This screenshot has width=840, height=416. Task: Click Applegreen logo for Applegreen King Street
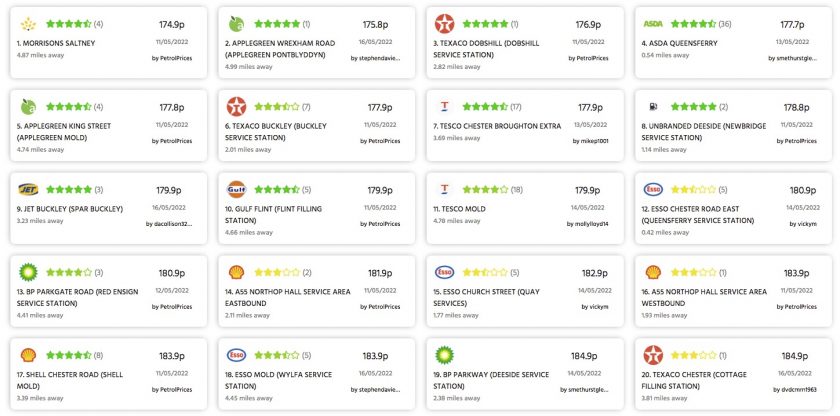pos(28,107)
